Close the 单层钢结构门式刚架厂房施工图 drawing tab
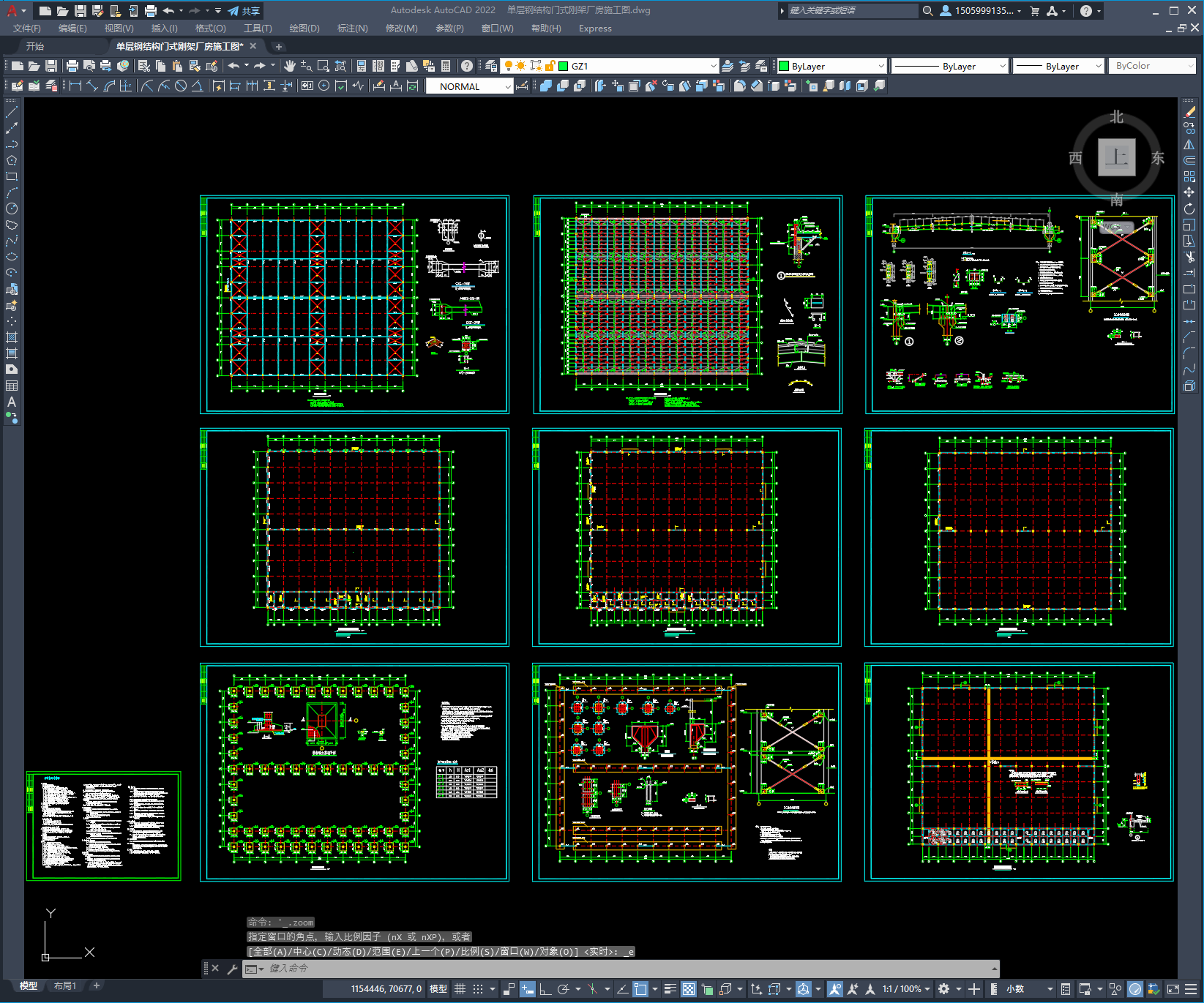This screenshot has height=1003, width=1204. point(253,46)
